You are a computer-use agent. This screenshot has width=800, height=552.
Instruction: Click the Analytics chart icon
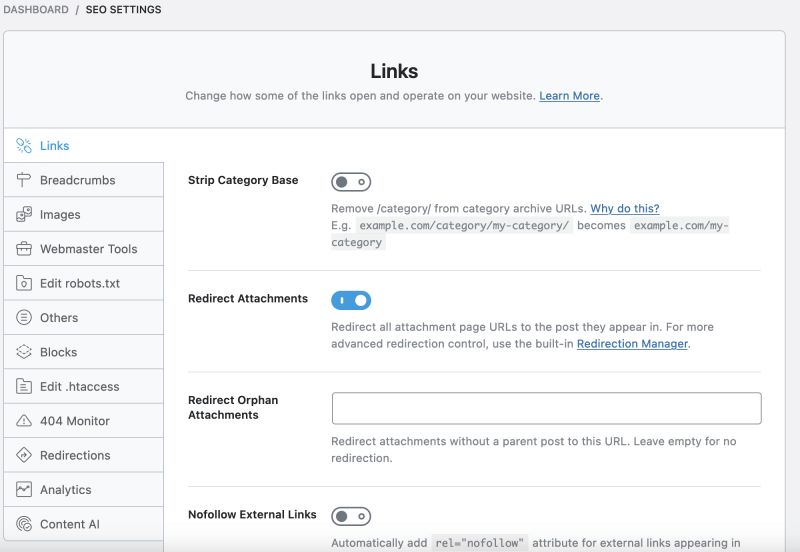coord(23,489)
